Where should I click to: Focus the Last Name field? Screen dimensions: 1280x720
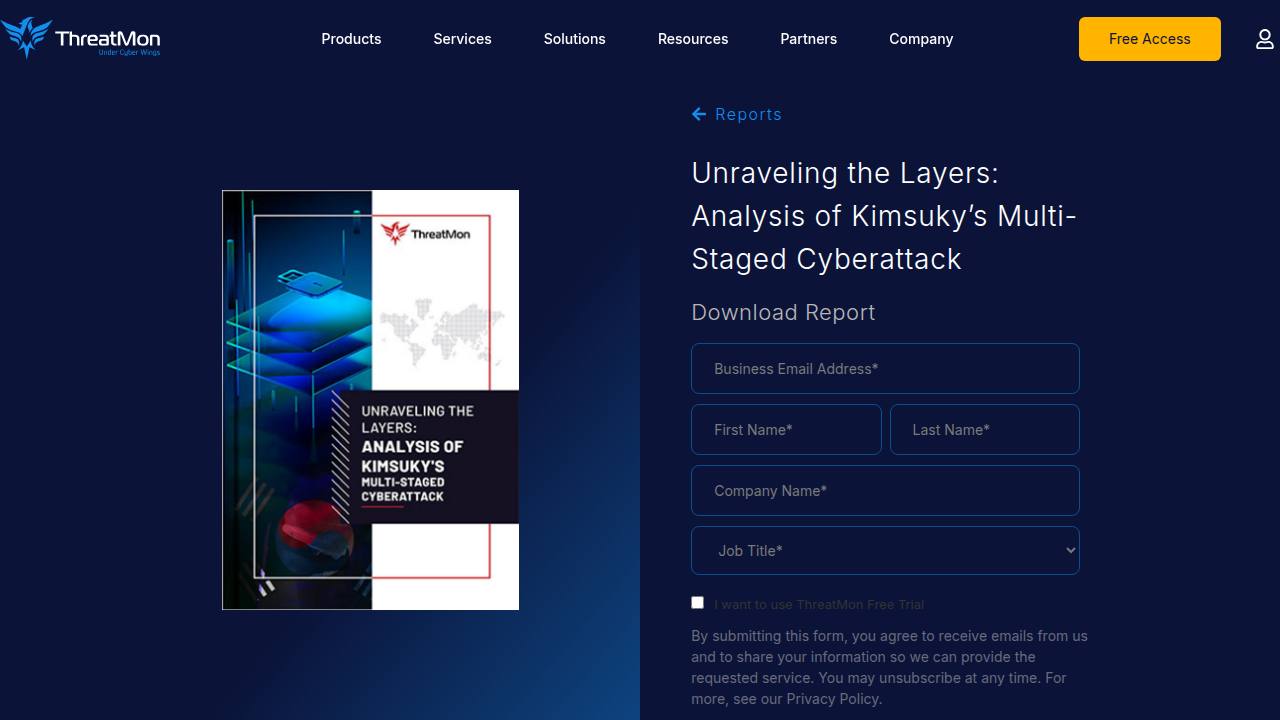pos(985,430)
